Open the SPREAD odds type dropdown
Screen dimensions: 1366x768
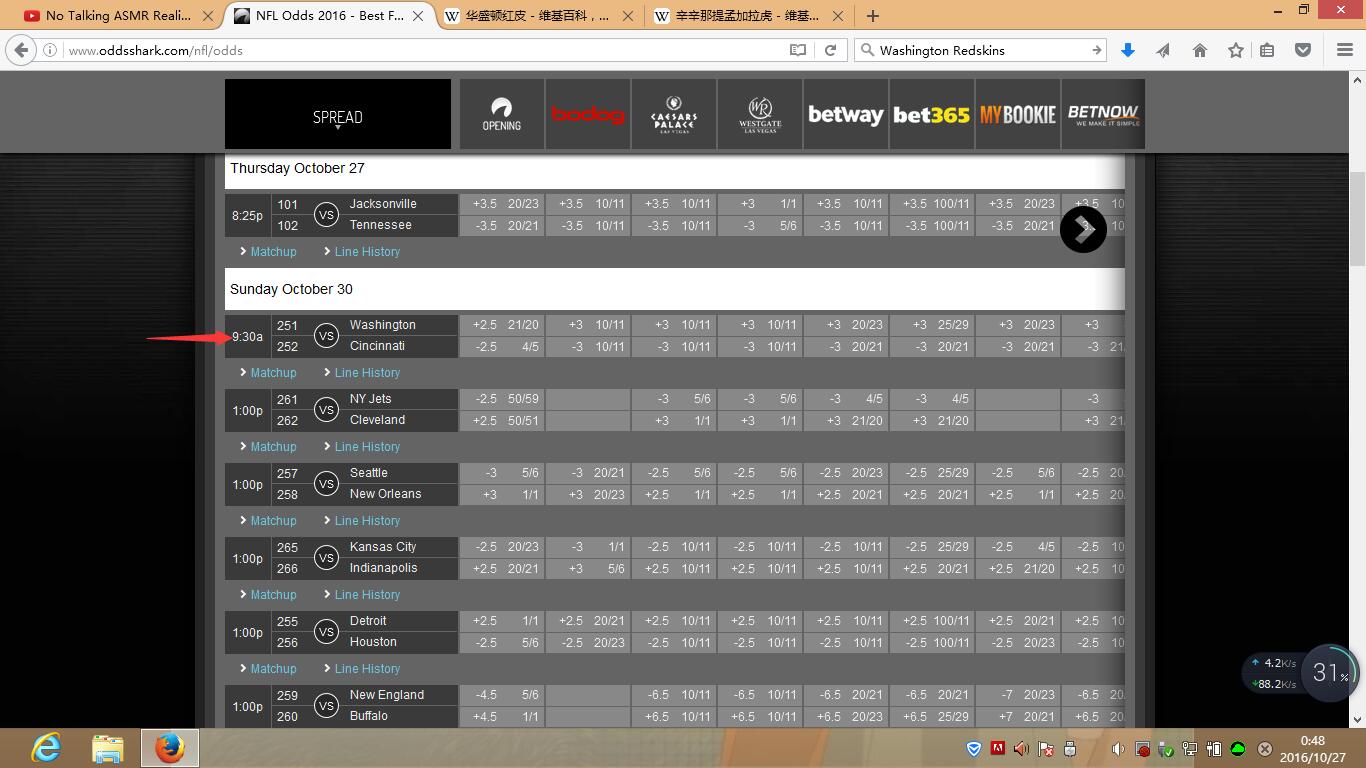point(337,117)
